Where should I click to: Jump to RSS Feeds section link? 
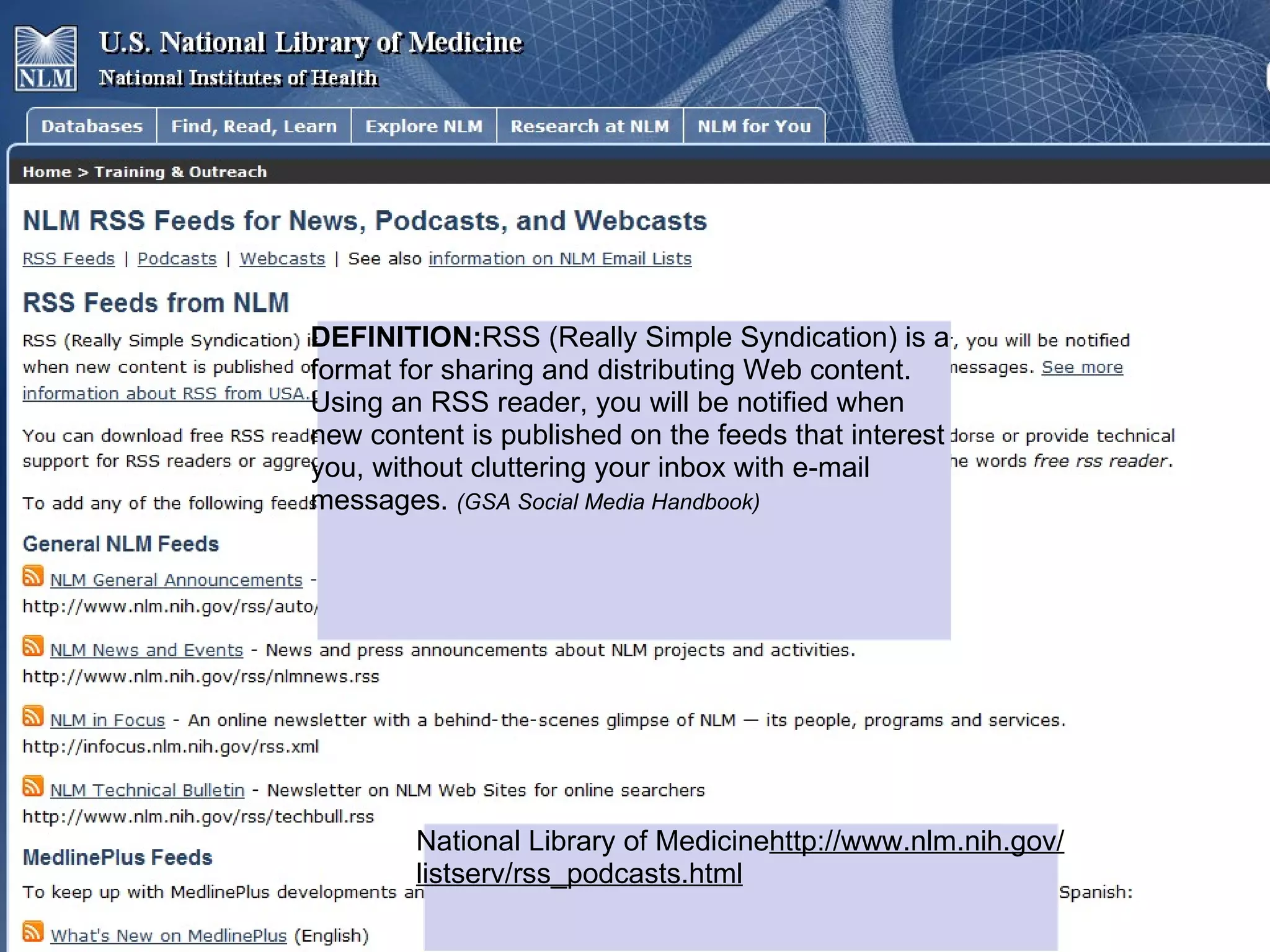69,258
